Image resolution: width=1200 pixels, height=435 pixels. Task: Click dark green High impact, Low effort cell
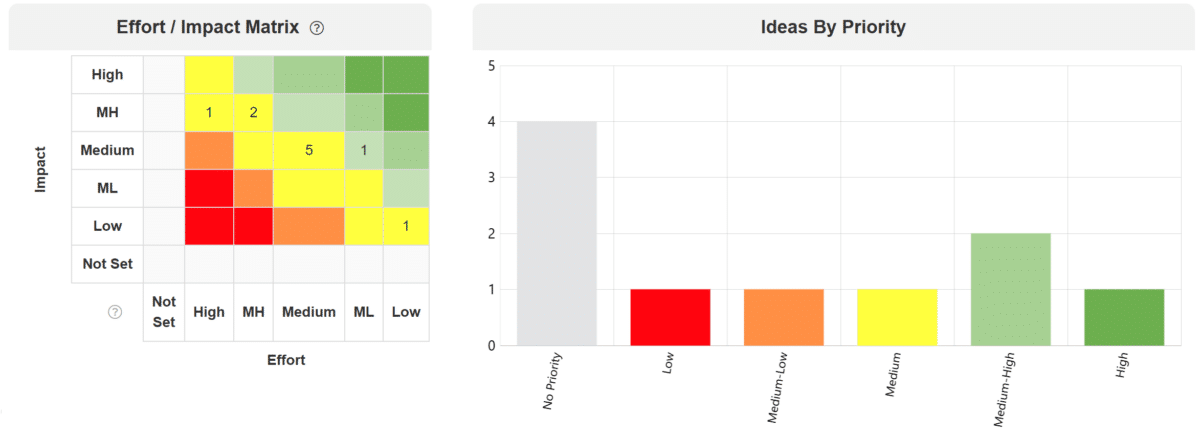click(x=406, y=74)
